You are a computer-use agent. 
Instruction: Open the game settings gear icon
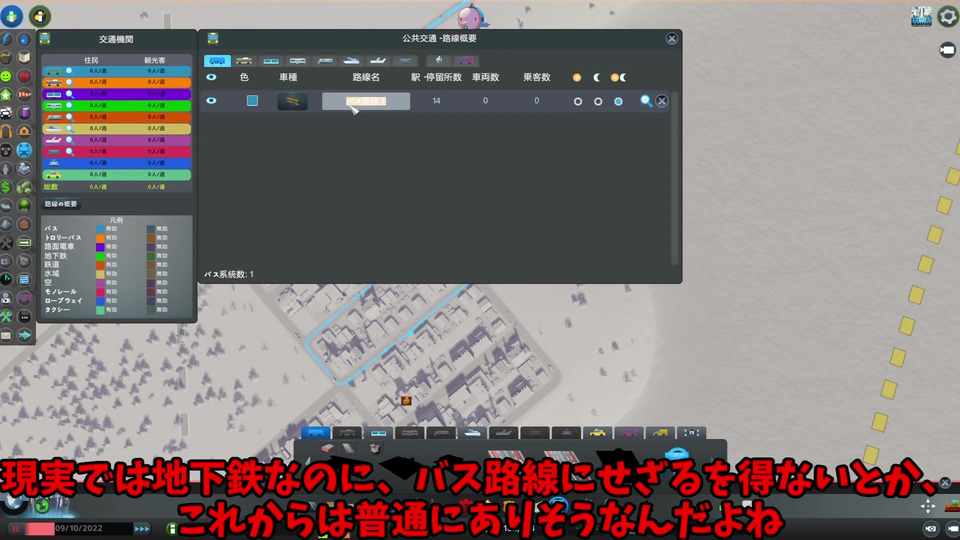tap(947, 16)
